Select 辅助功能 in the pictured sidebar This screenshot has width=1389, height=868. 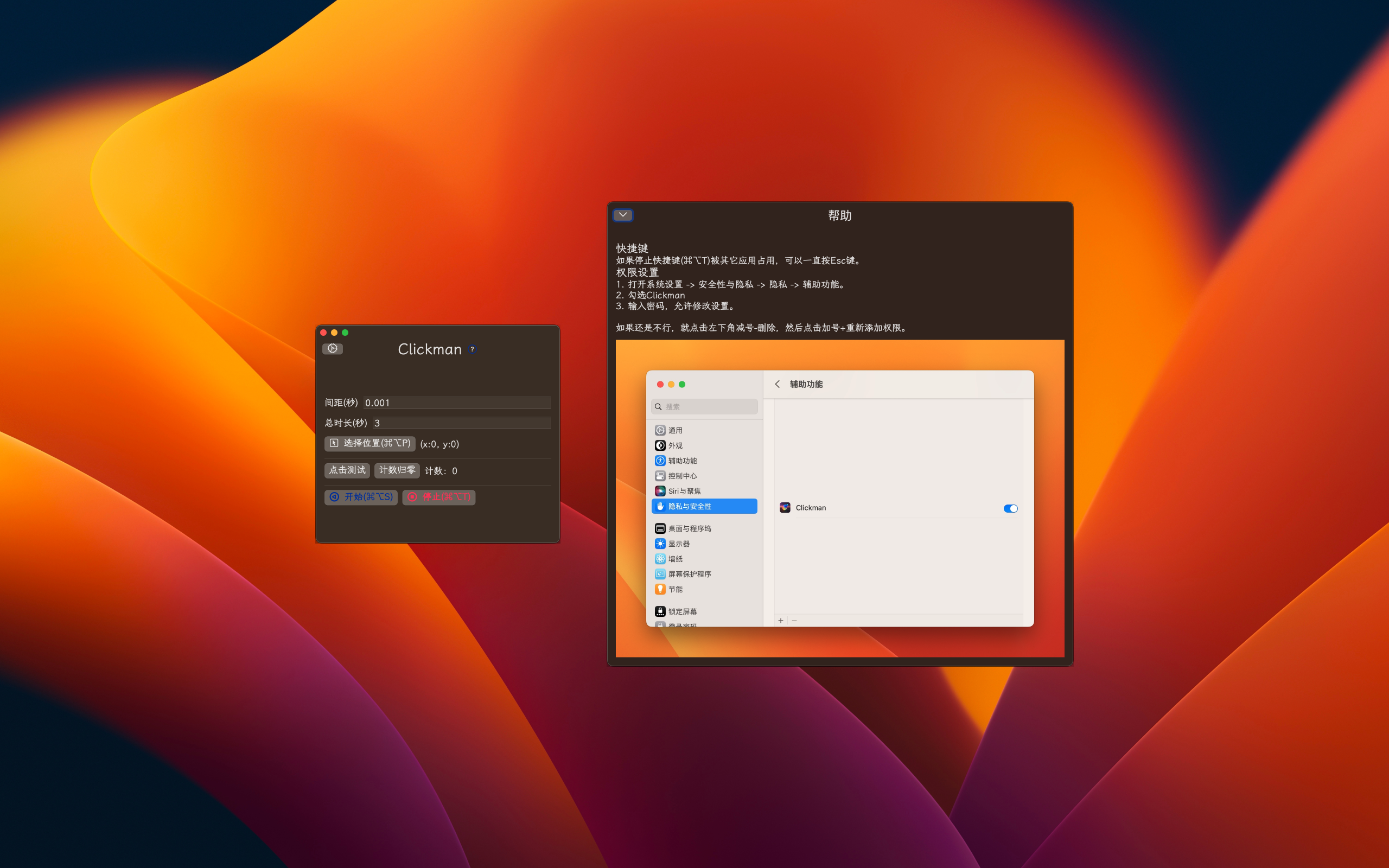tap(682, 461)
